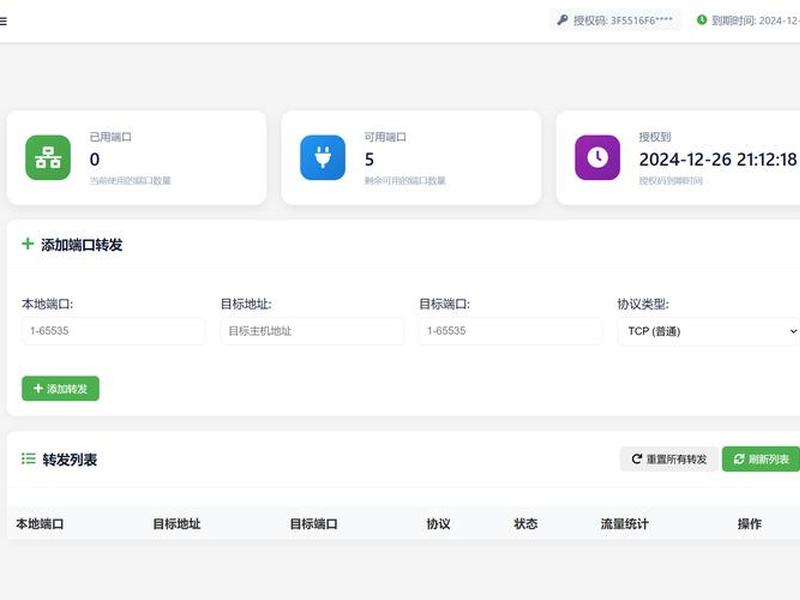
Task: Click the 目标端口 table column header
Action: (314, 524)
